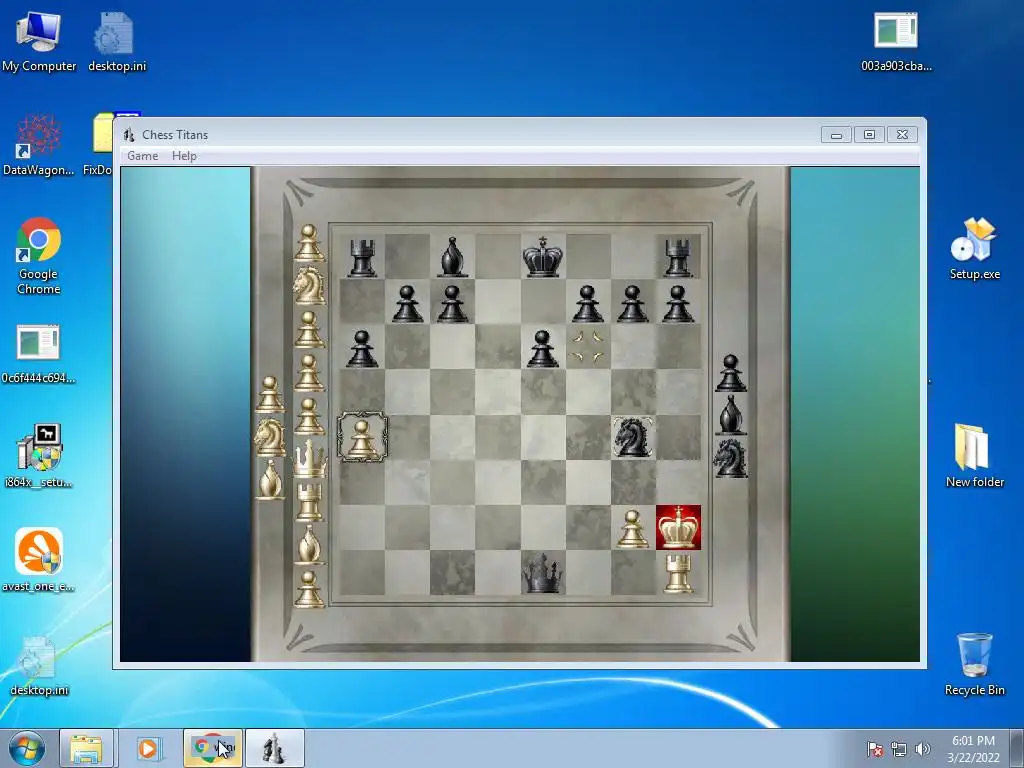Click the black king on the top row
The width and height of the screenshot is (1024, 768).
click(x=543, y=257)
